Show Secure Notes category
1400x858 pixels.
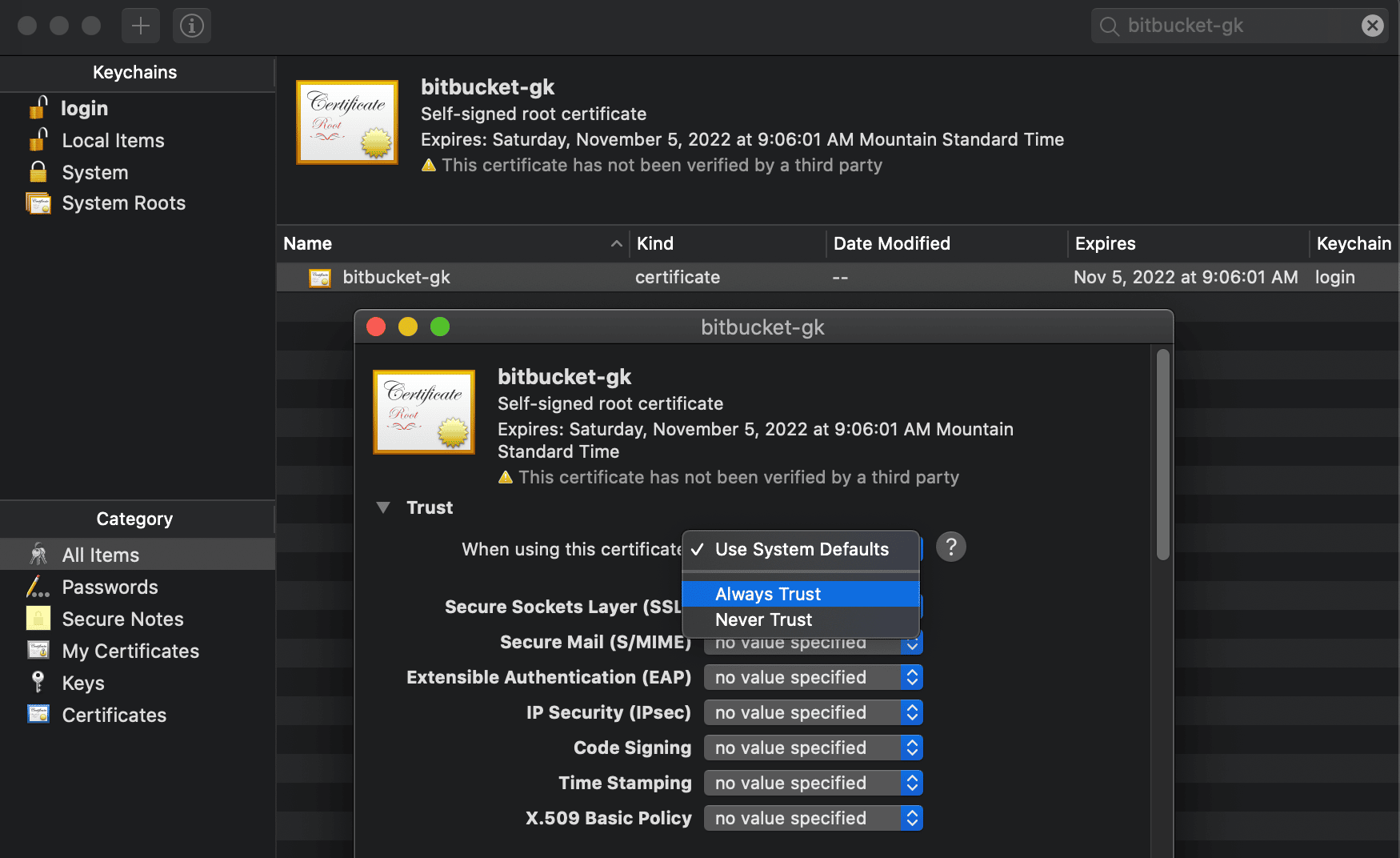[122, 619]
